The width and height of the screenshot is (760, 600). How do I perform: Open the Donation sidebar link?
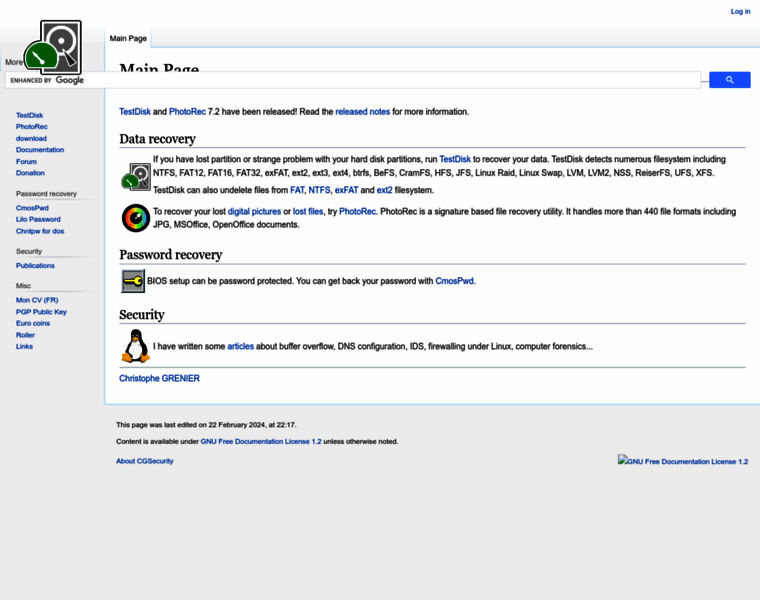point(30,173)
